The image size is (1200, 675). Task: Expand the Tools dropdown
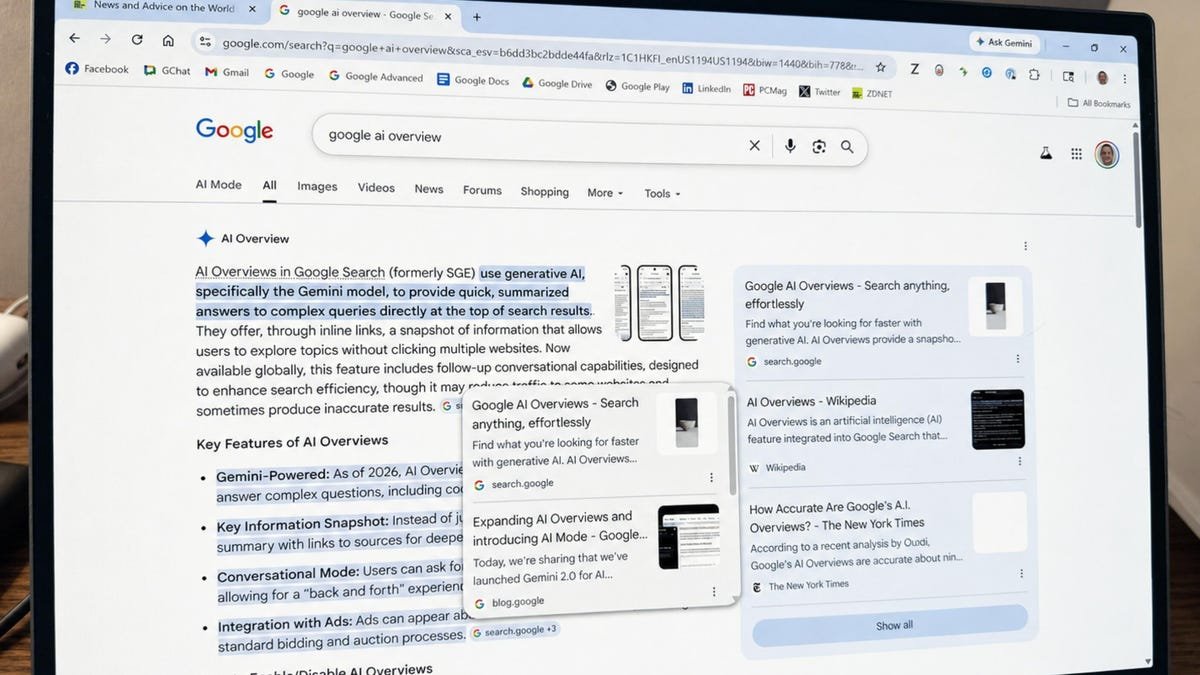point(662,194)
